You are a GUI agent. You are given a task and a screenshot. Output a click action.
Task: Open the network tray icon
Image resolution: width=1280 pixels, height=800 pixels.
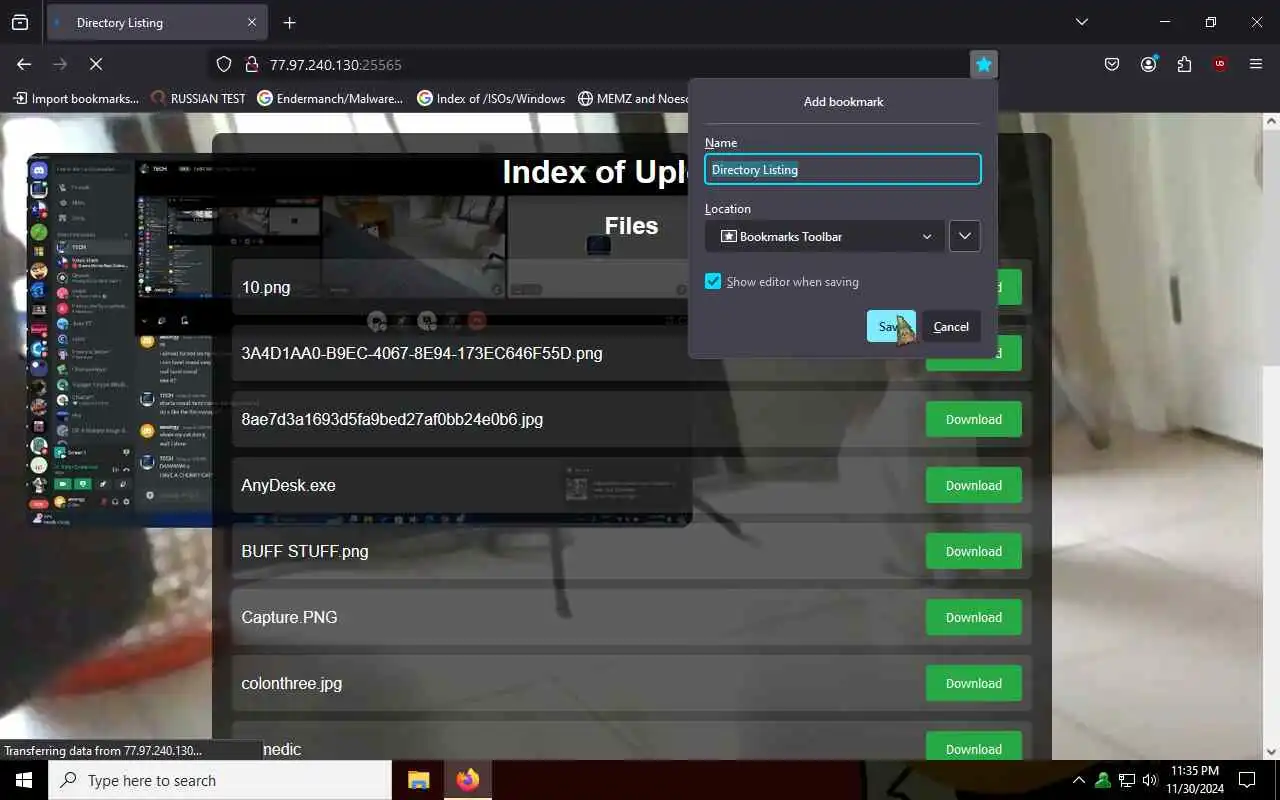(1127, 780)
